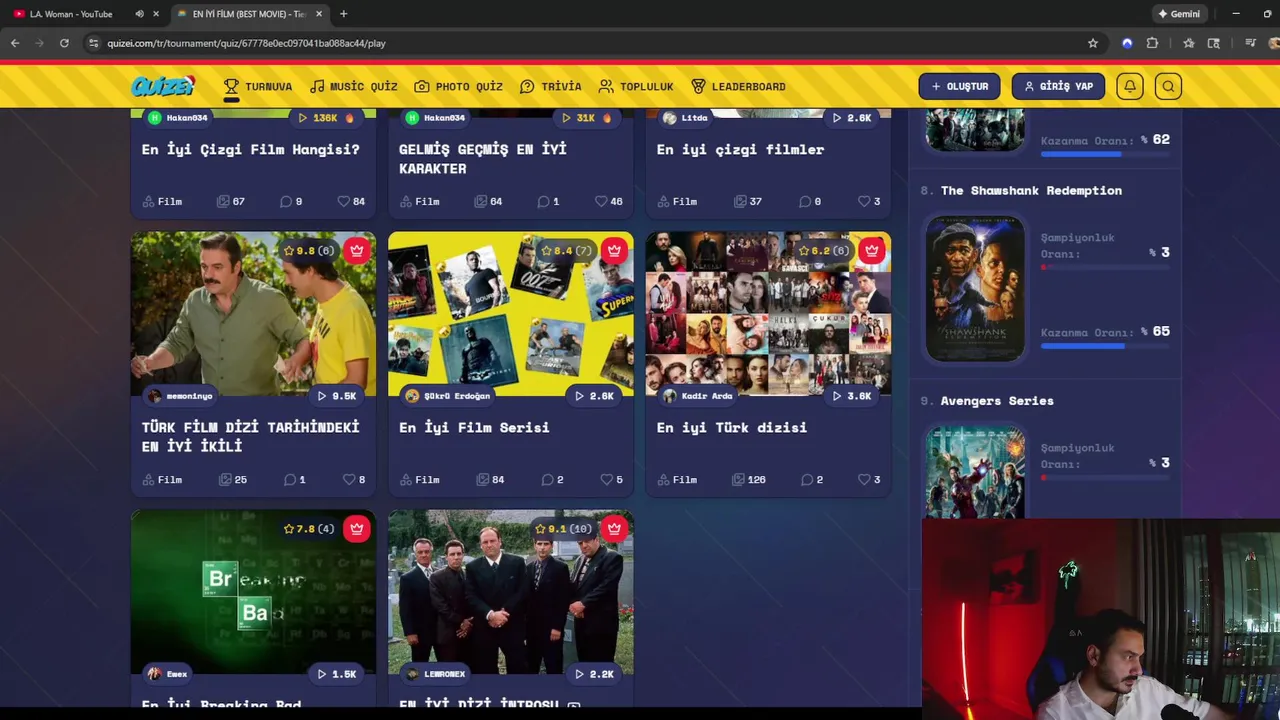Click Film category tag on Türk dizisi card
Image resolution: width=1280 pixels, height=720 pixels.
pos(676,479)
